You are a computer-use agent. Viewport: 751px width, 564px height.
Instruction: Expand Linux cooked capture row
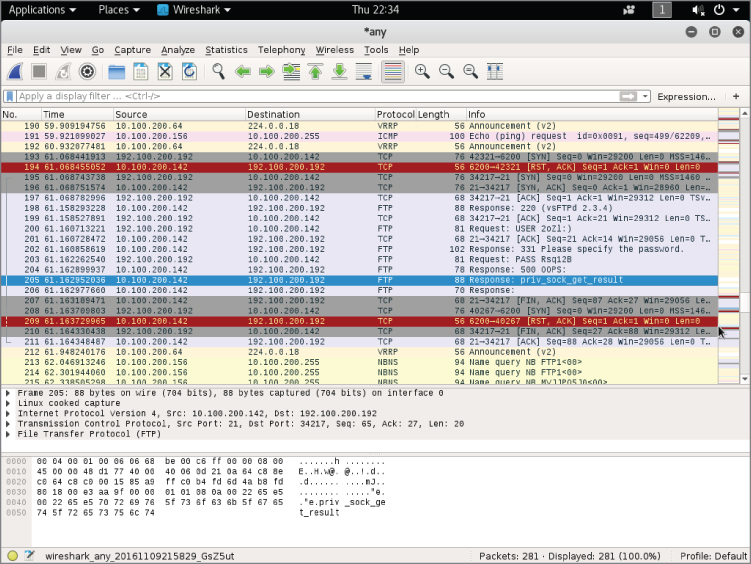8,403
